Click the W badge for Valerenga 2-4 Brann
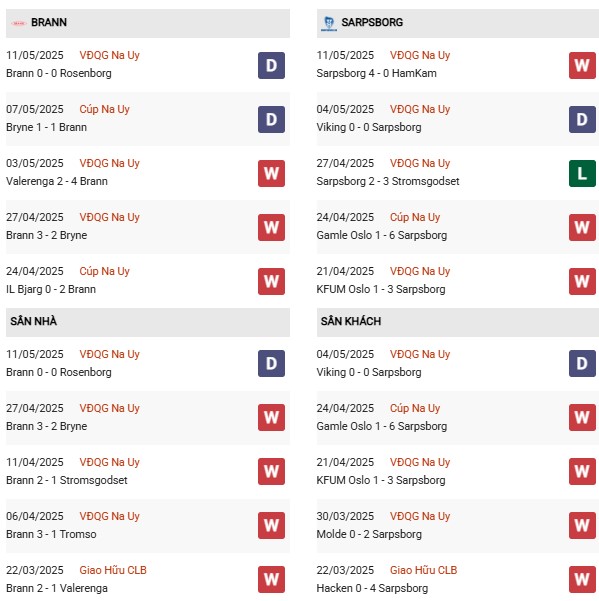 click(271, 174)
